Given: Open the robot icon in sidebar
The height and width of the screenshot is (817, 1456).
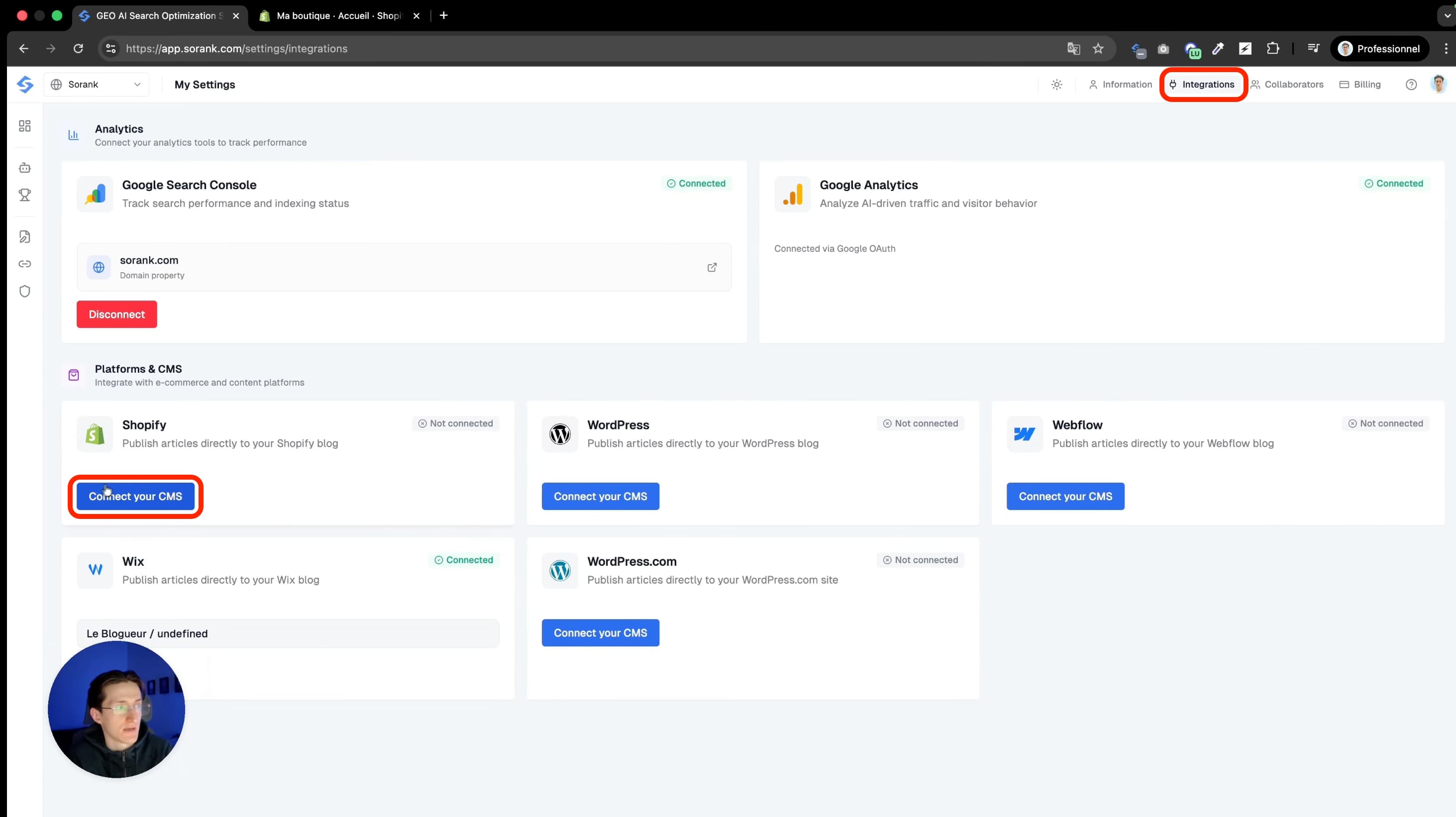Looking at the screenshot, I should point(25,167).
